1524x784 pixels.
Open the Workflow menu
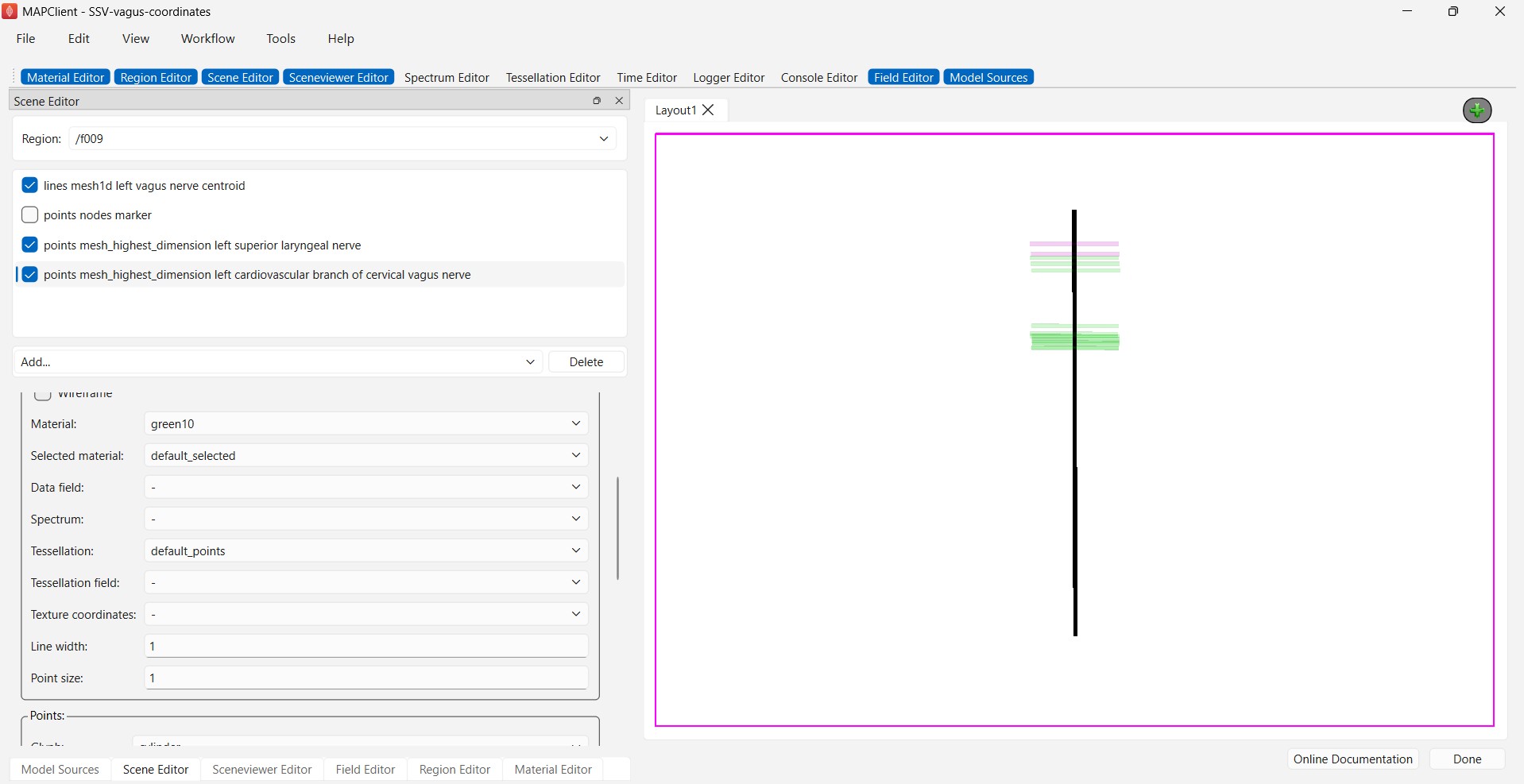click(207, 38)
